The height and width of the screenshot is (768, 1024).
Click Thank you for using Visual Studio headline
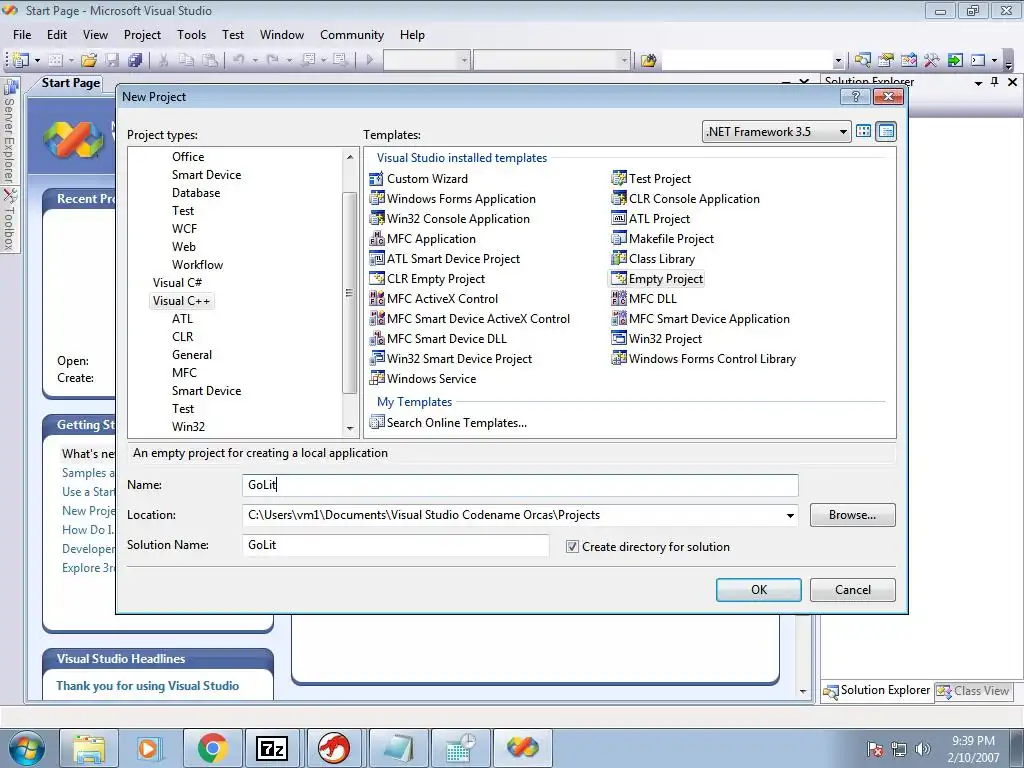point(148,686)
